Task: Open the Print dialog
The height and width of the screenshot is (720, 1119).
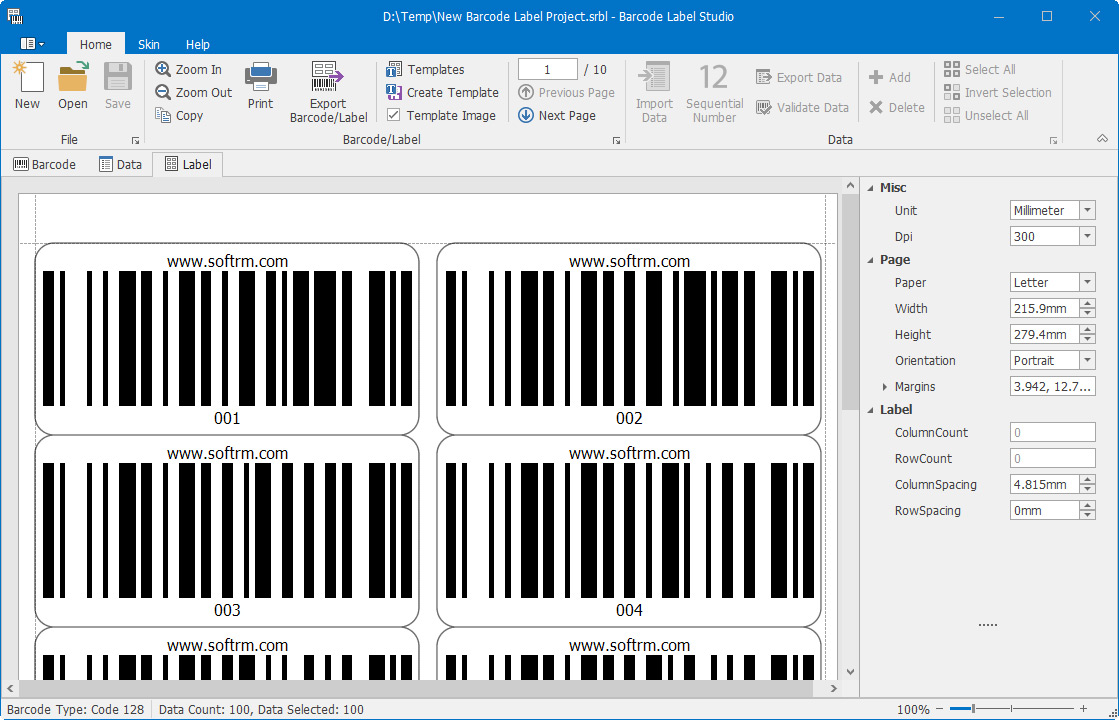Action: 260,87
